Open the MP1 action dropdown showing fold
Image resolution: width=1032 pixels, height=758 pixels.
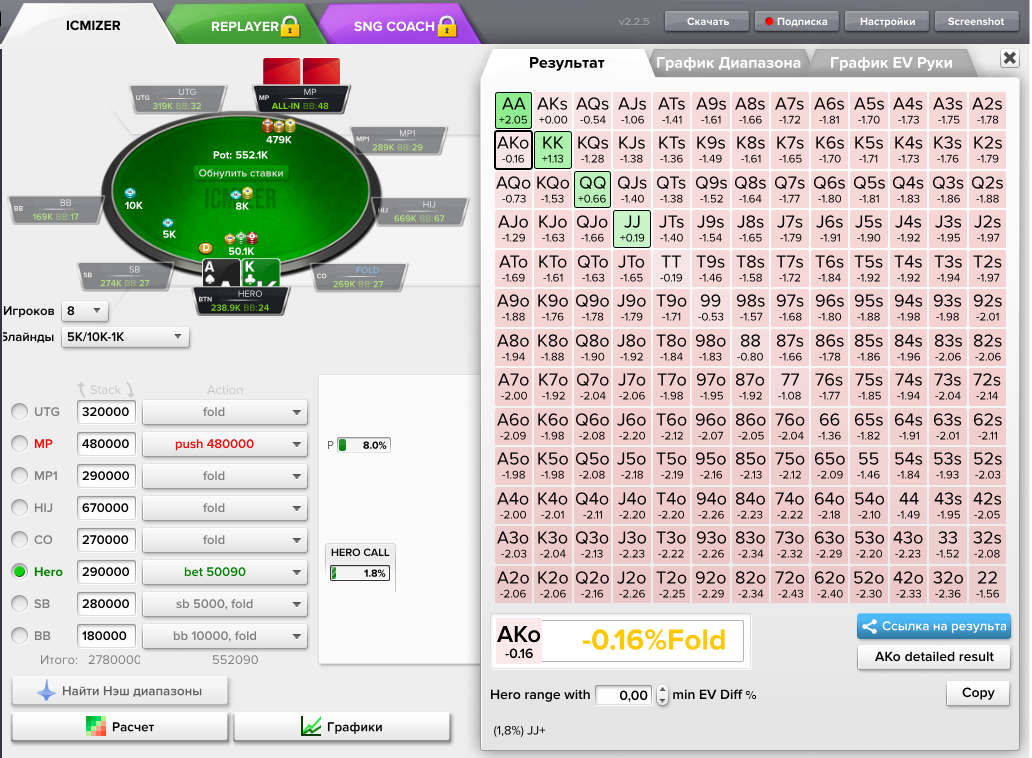click(x=225, y=476)
